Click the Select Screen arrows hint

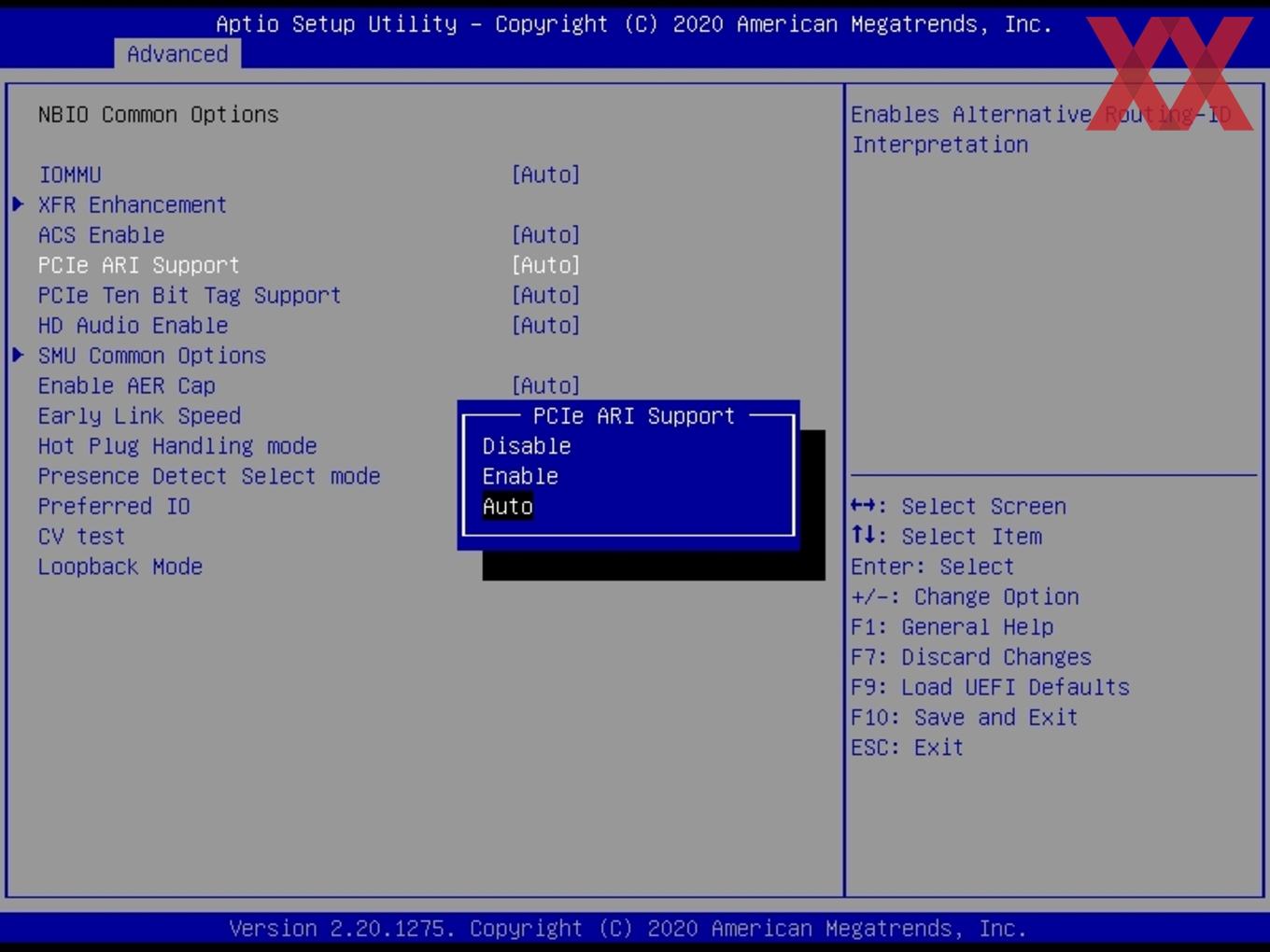(958, 506)
